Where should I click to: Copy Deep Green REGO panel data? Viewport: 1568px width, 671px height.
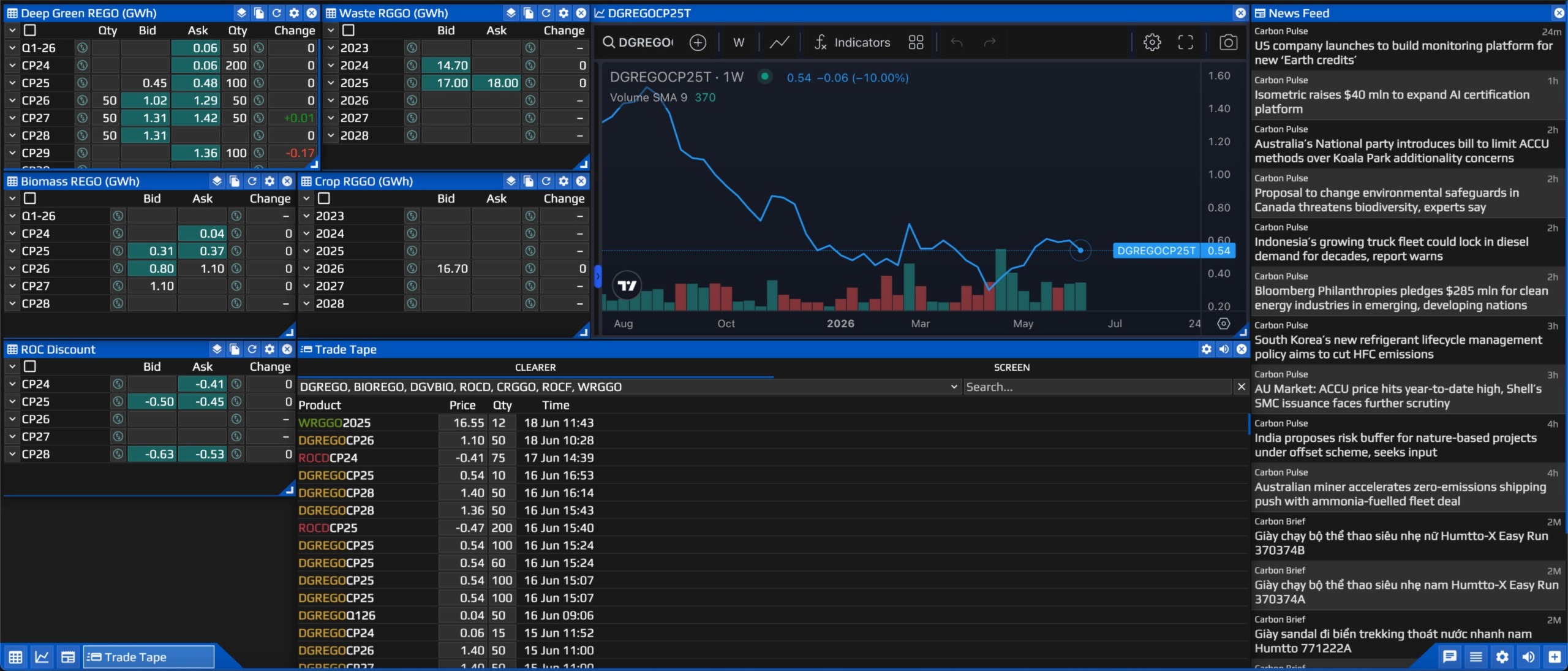(x=259, y=13)
